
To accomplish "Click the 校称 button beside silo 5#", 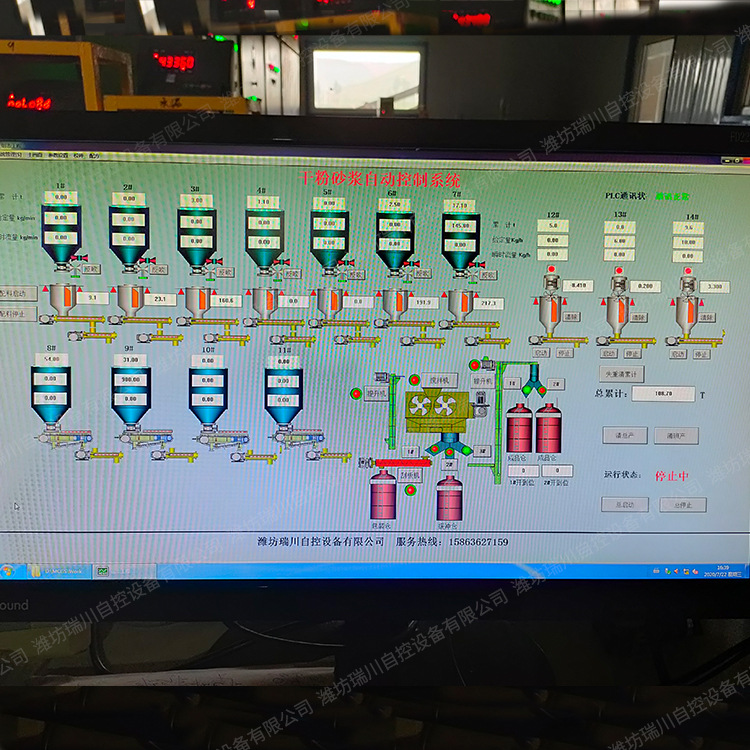I will point(356,275).
